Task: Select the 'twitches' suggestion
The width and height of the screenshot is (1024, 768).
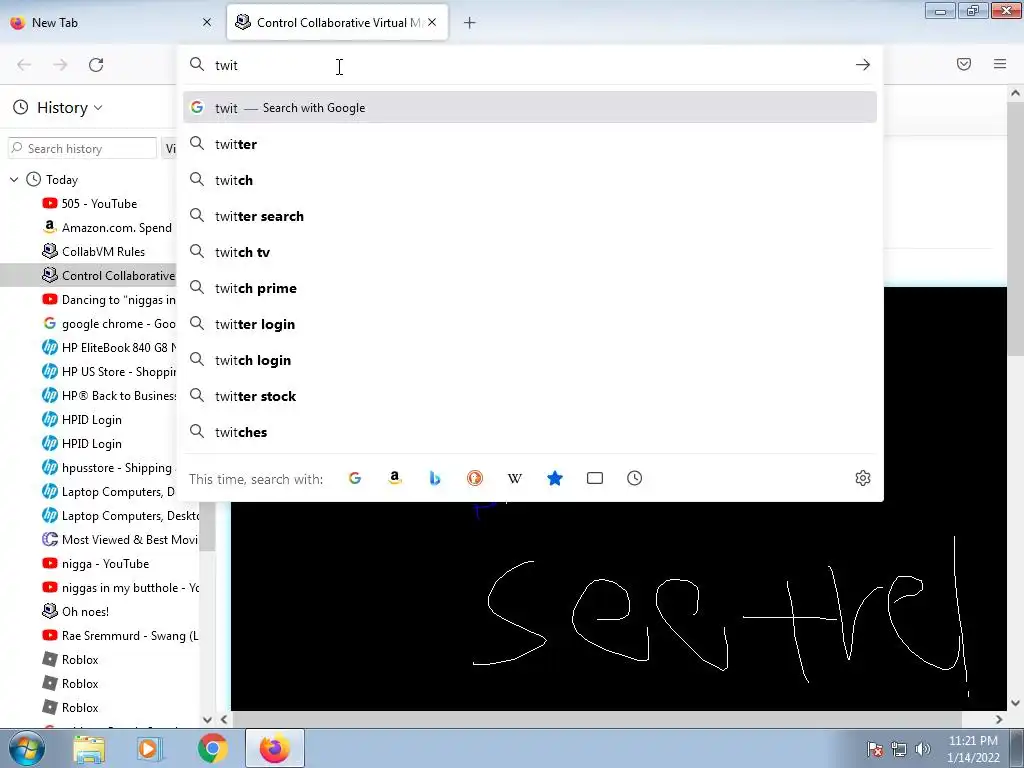Action: point(530,432)
